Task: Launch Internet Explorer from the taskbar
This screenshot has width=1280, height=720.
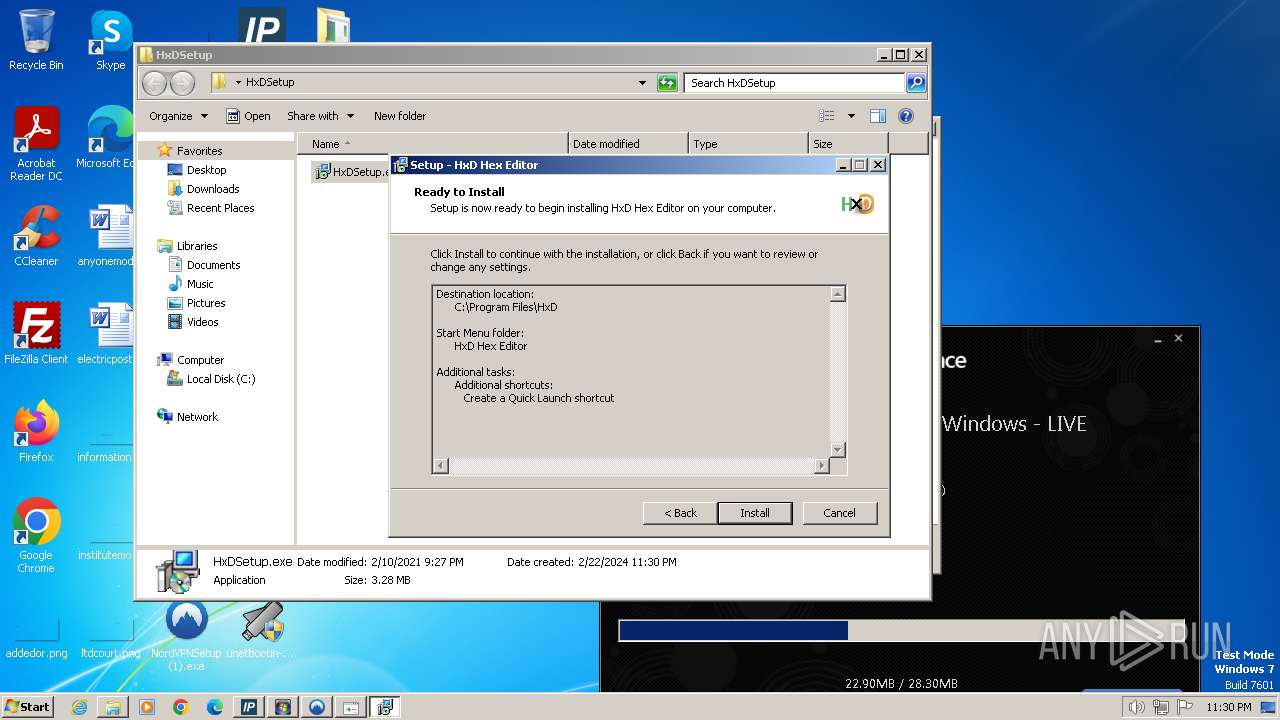Action: click(x=79, y=707)
